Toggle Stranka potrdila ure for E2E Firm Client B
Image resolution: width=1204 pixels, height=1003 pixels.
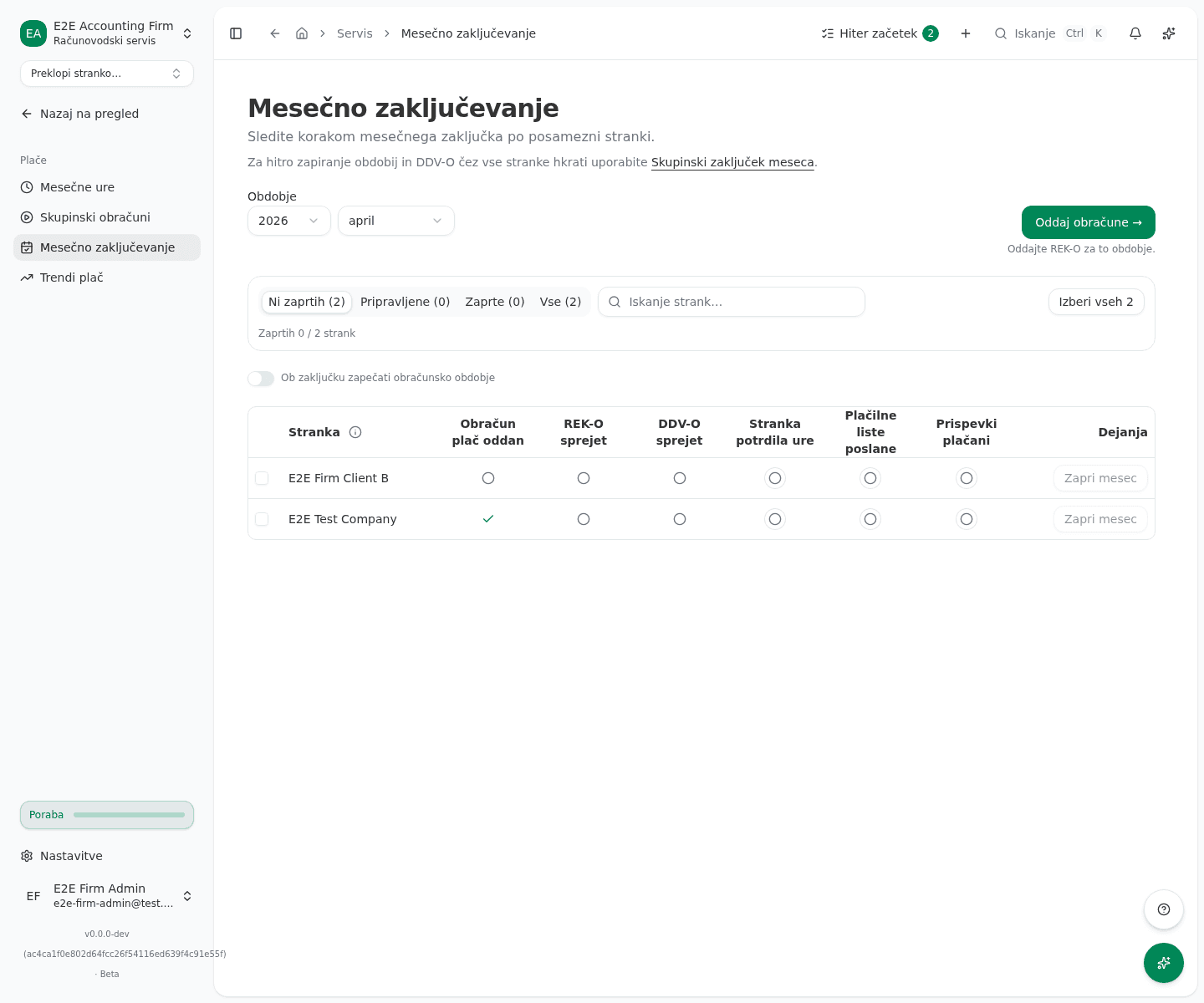[x=775, y=478]
